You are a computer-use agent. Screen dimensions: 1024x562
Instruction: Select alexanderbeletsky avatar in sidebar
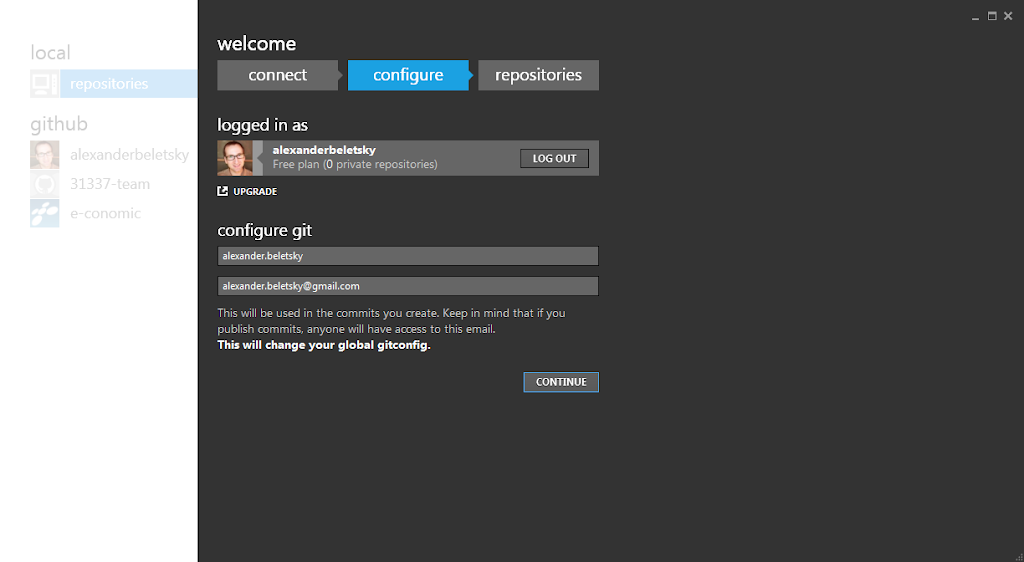tap(44, 155)
